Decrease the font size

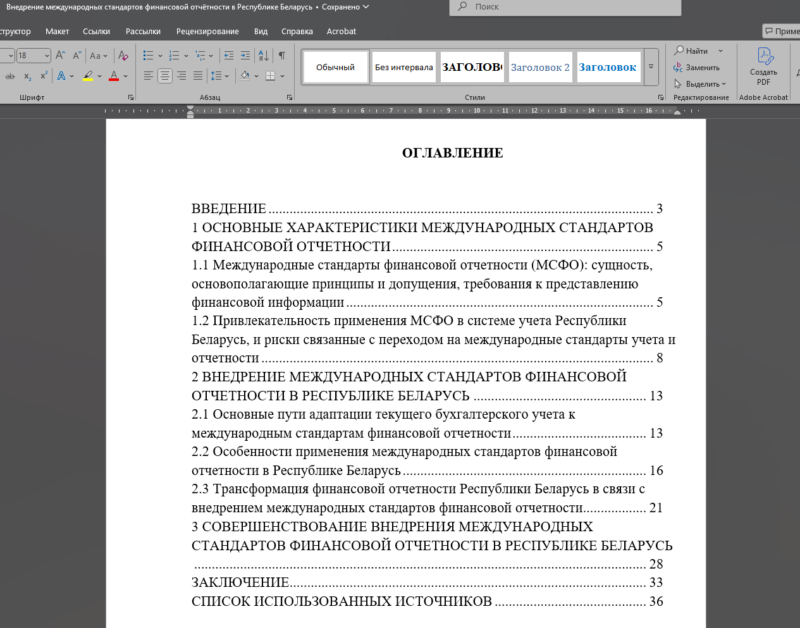(x=77, y=55)
